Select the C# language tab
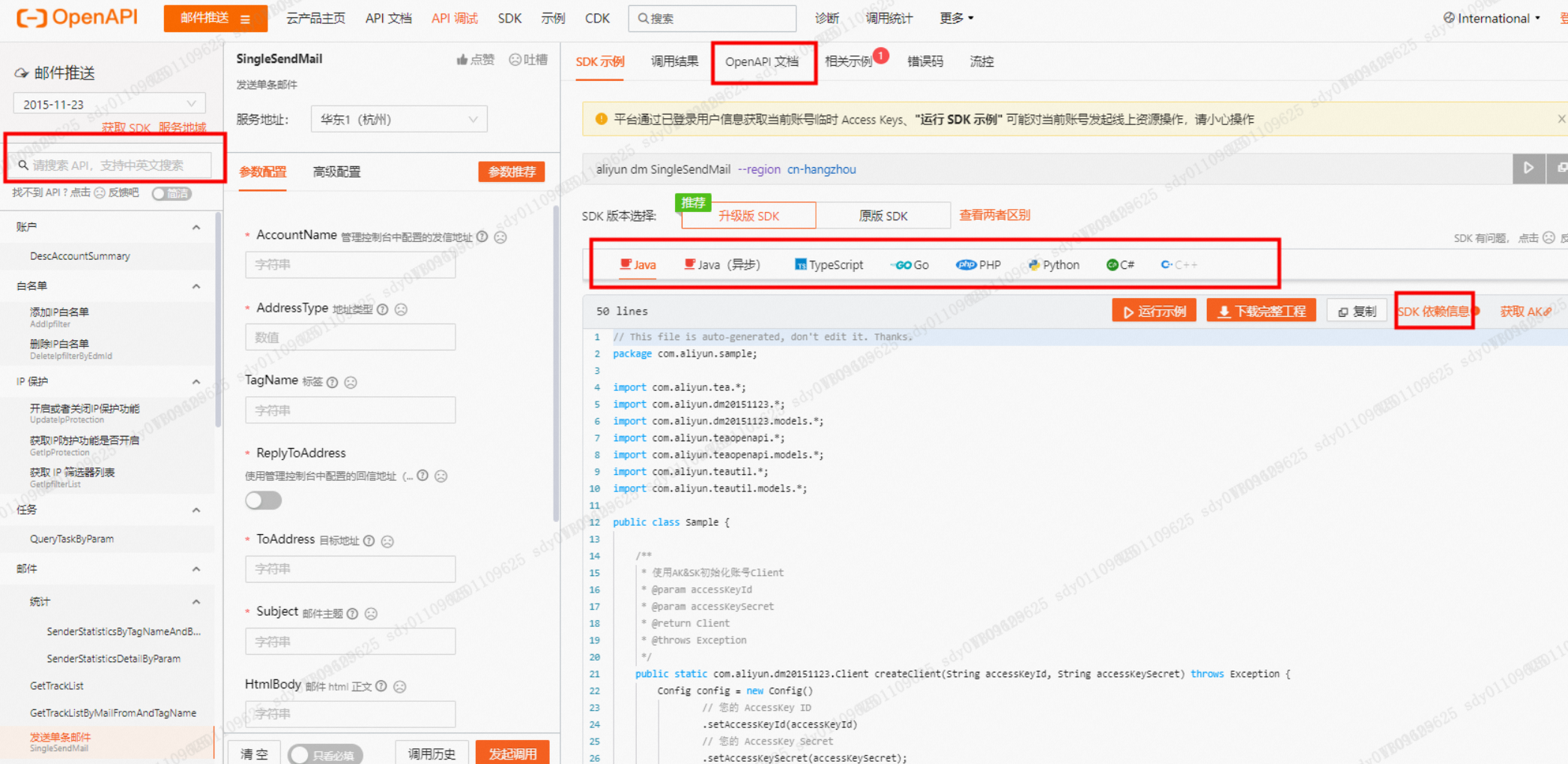 (x=1120, y=265)
